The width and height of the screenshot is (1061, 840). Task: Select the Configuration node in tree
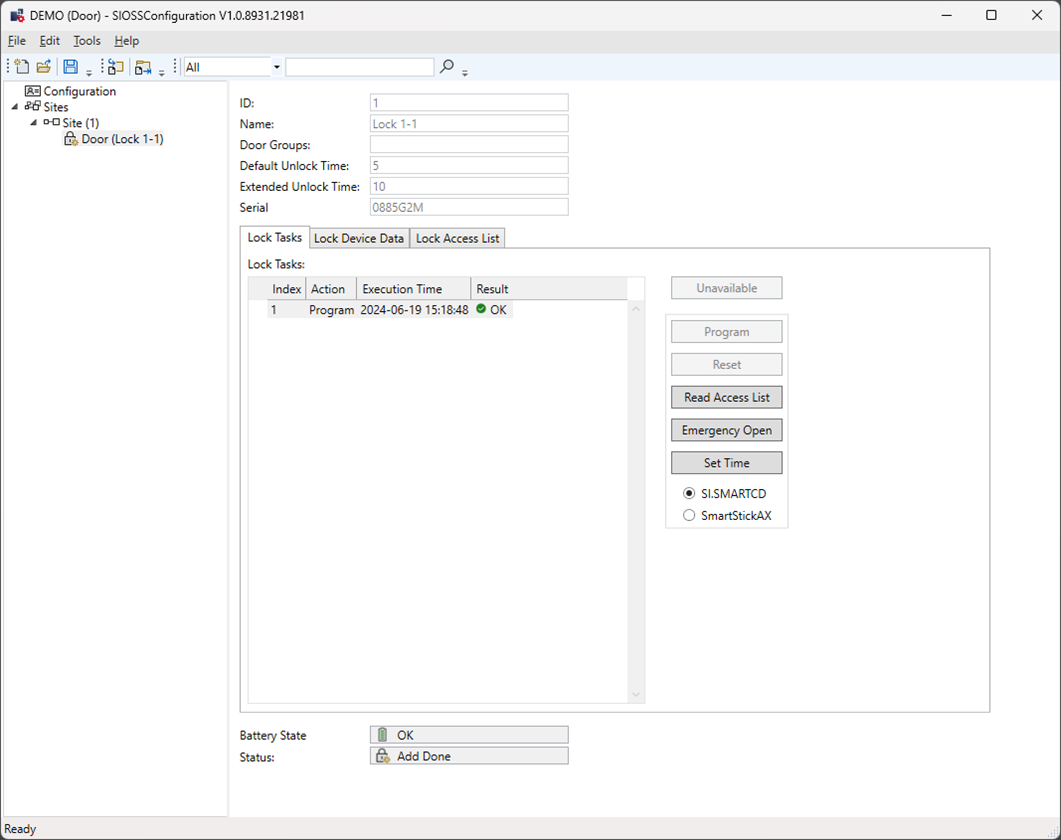pyautogui.click(x=79, y=91)
